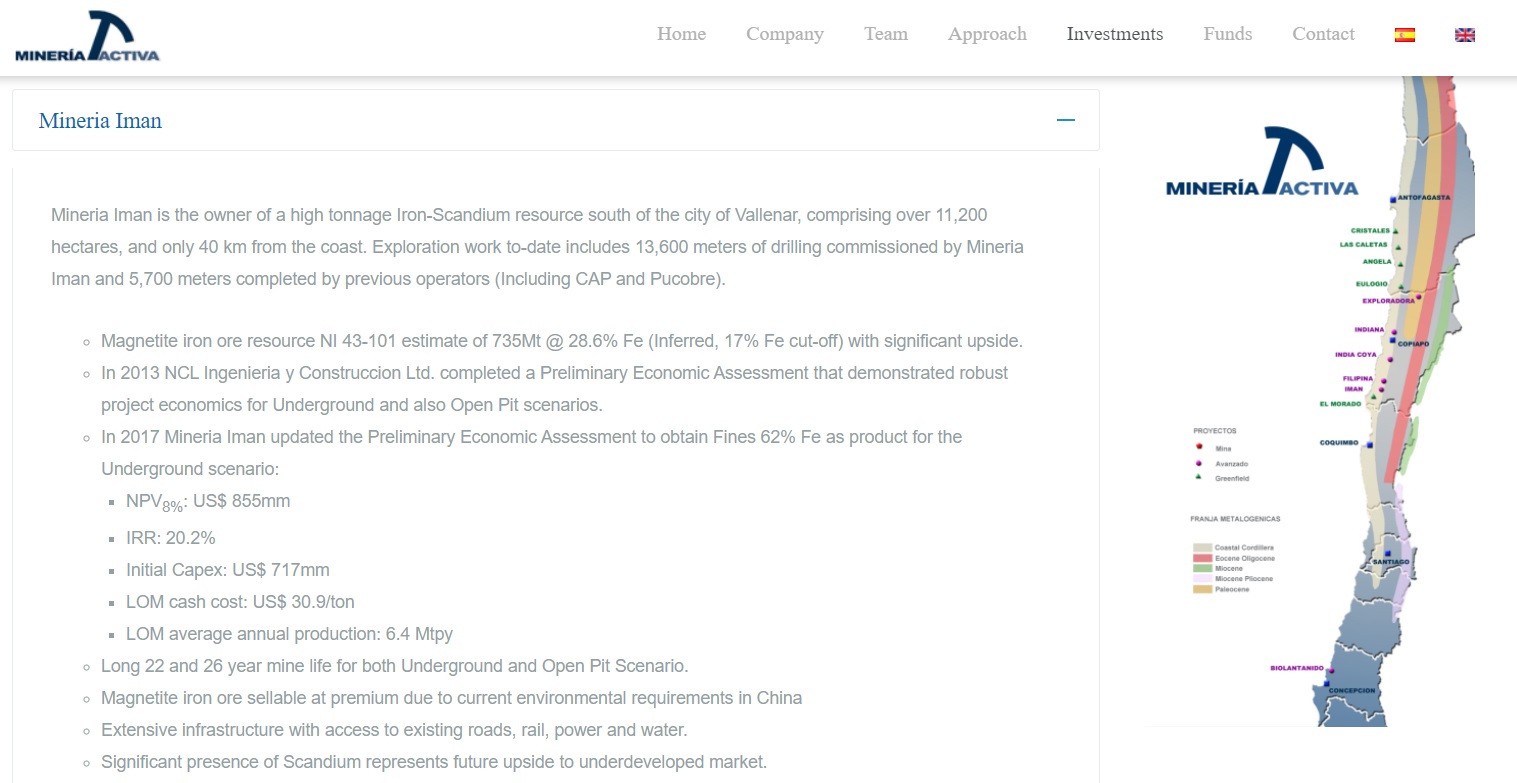Click the 'IRR: 20.2%' line
The width and height of the screenshot is (1517, 783).
(171, 538)
